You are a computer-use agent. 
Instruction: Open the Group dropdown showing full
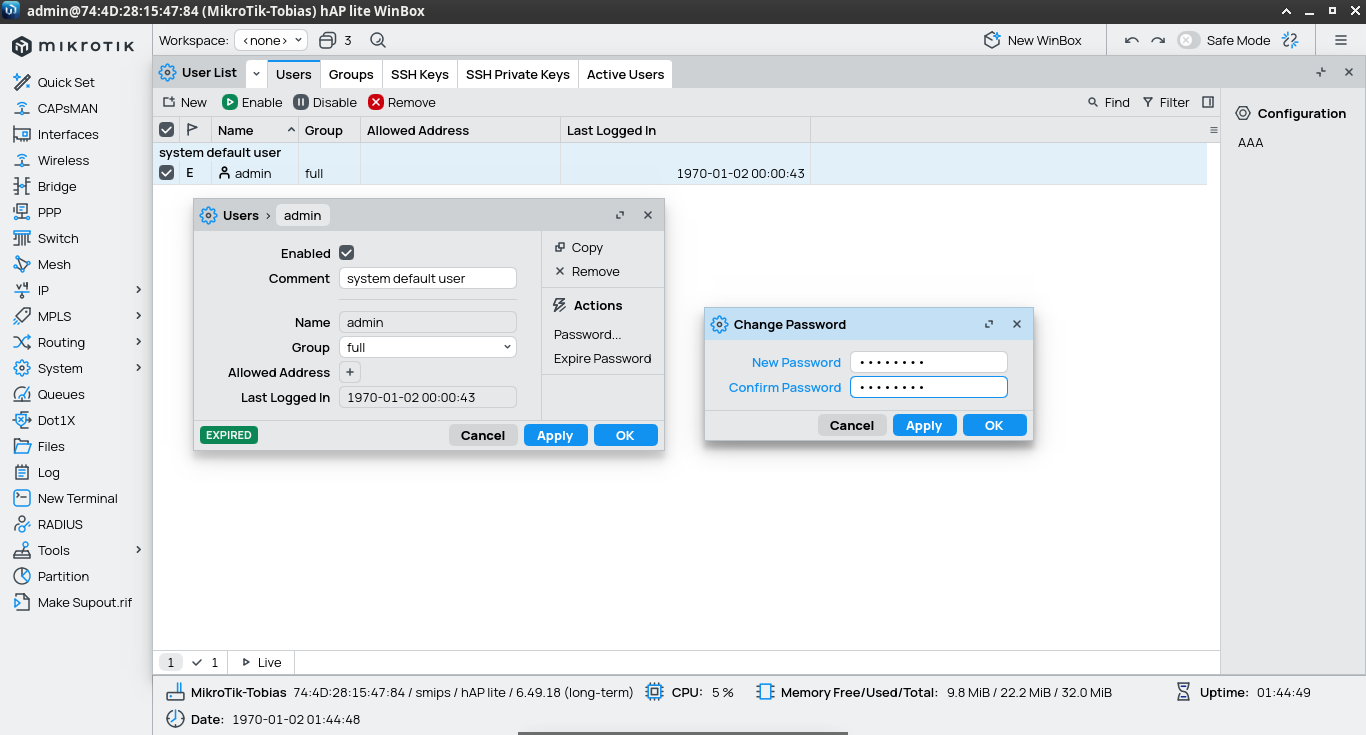pyautogui.click(x=428, y=347)
